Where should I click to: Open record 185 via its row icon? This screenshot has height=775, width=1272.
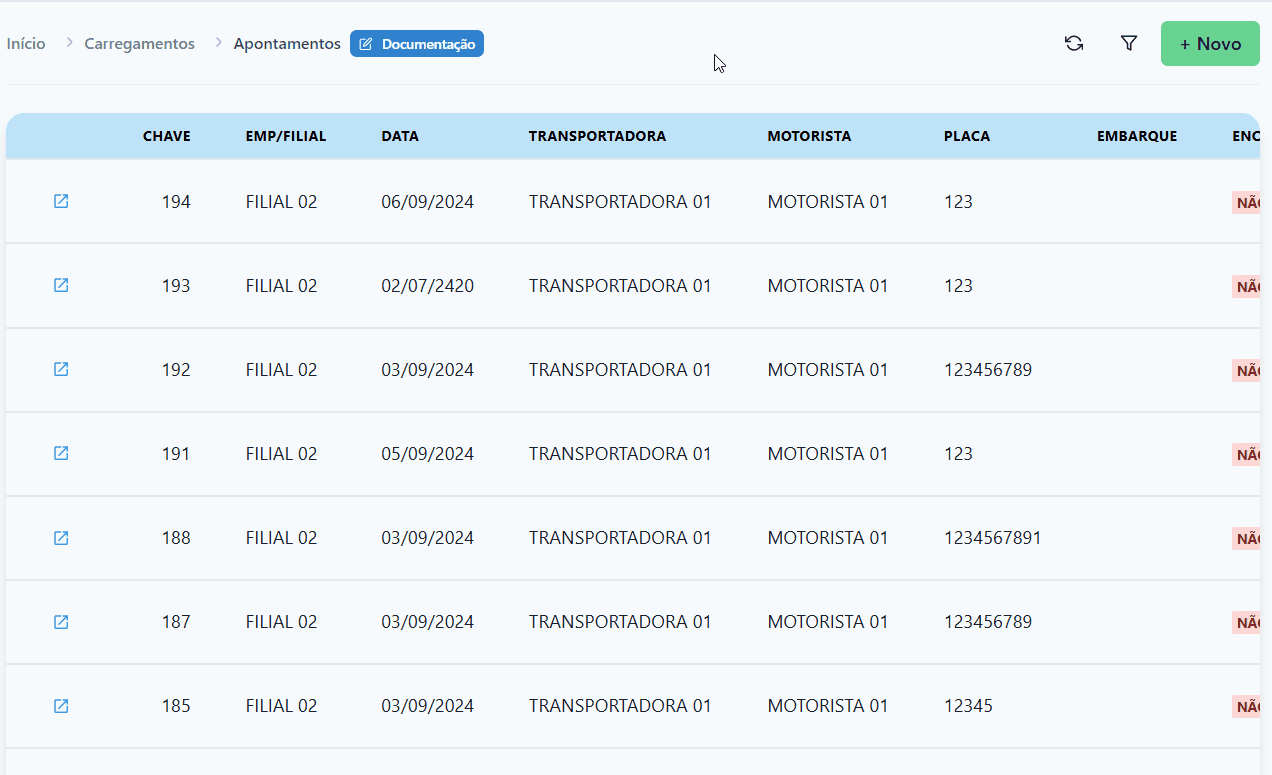(x=61, y=706)
